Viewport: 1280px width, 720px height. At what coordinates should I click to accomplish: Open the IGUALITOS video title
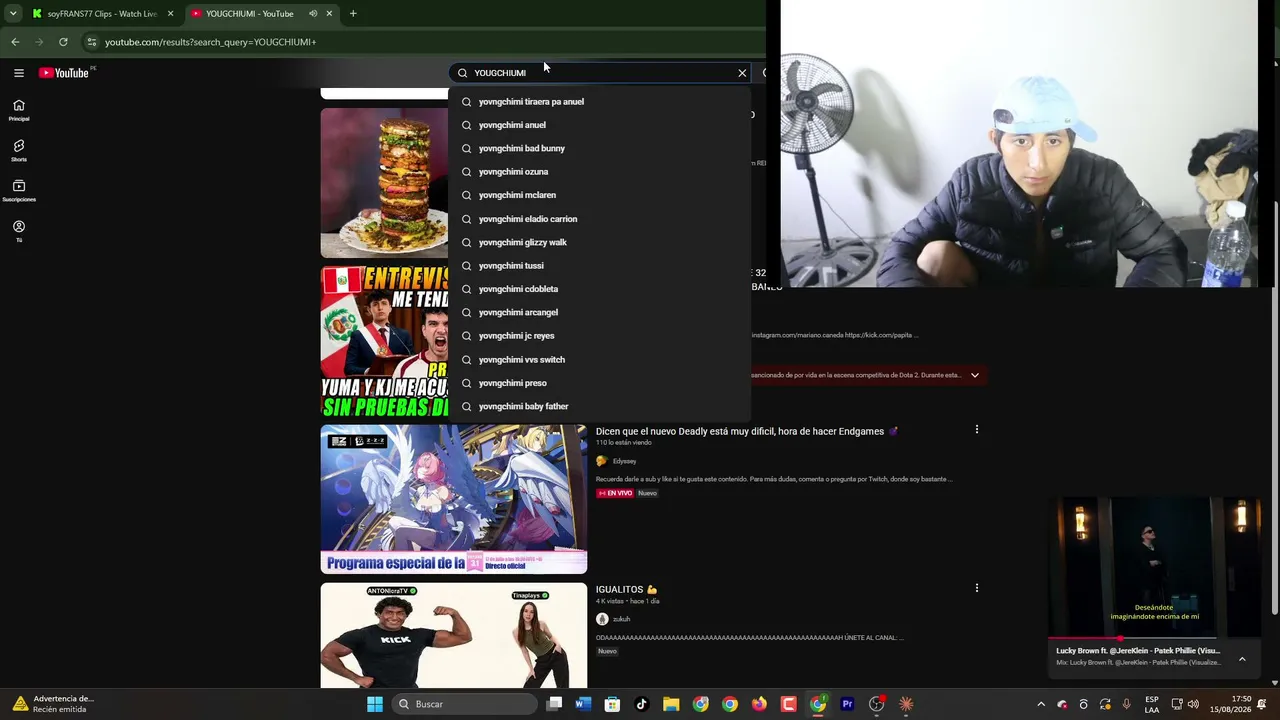626,590
